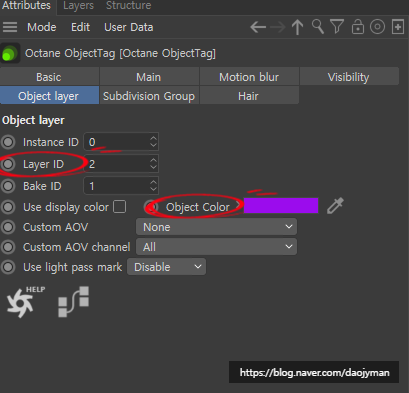Open the node editor icon beside HELP

coord(74,302)
